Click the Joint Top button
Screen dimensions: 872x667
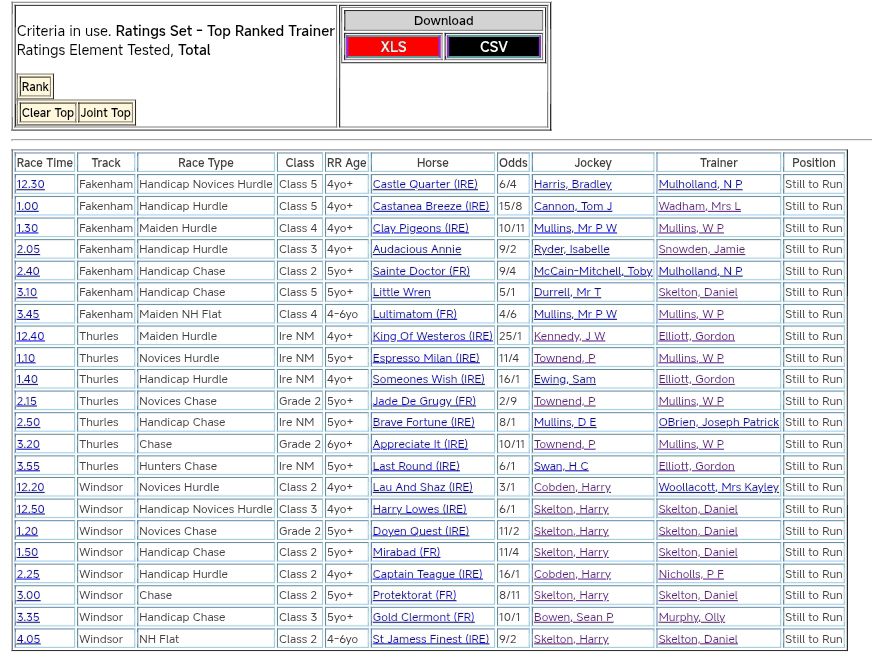coord(106,113)
